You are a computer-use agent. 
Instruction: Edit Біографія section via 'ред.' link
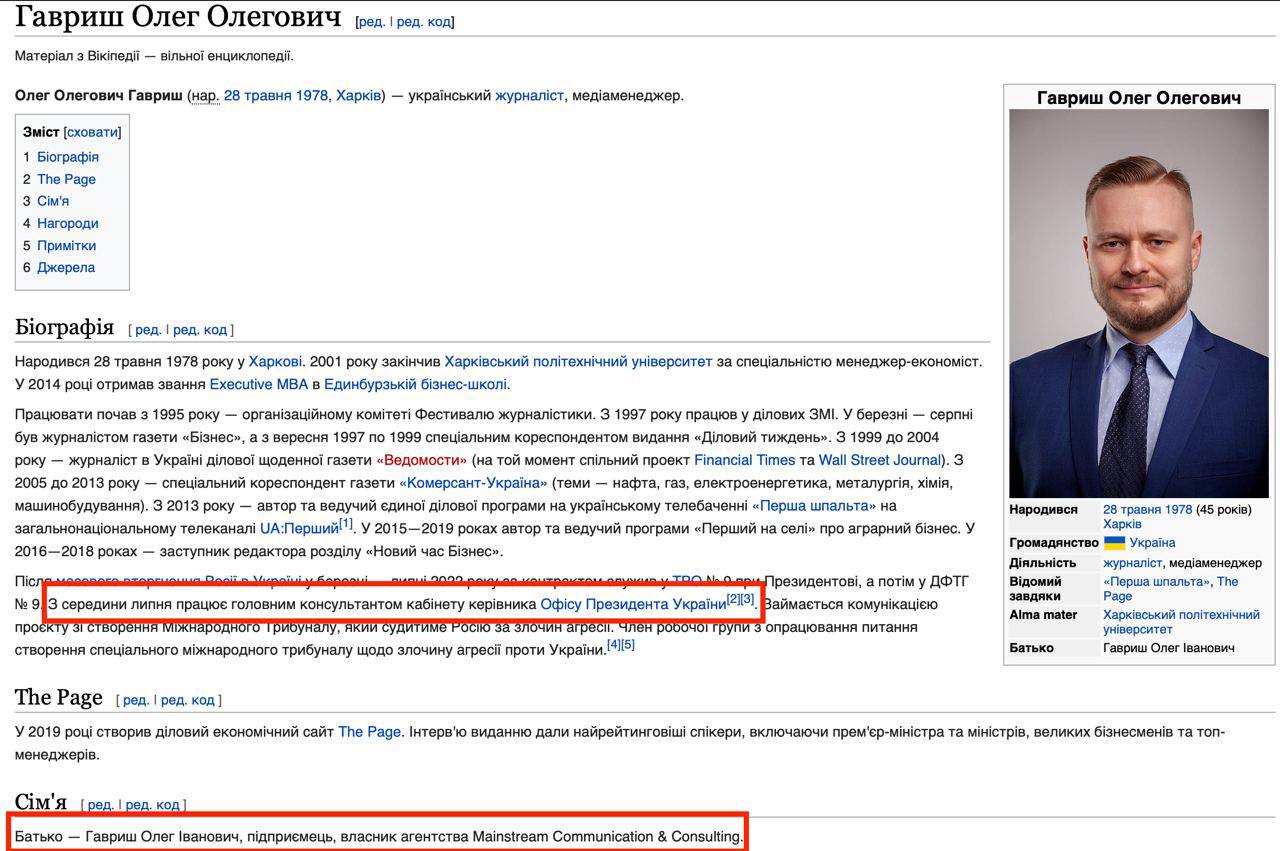pyautogui.click(x=147, y=330)
